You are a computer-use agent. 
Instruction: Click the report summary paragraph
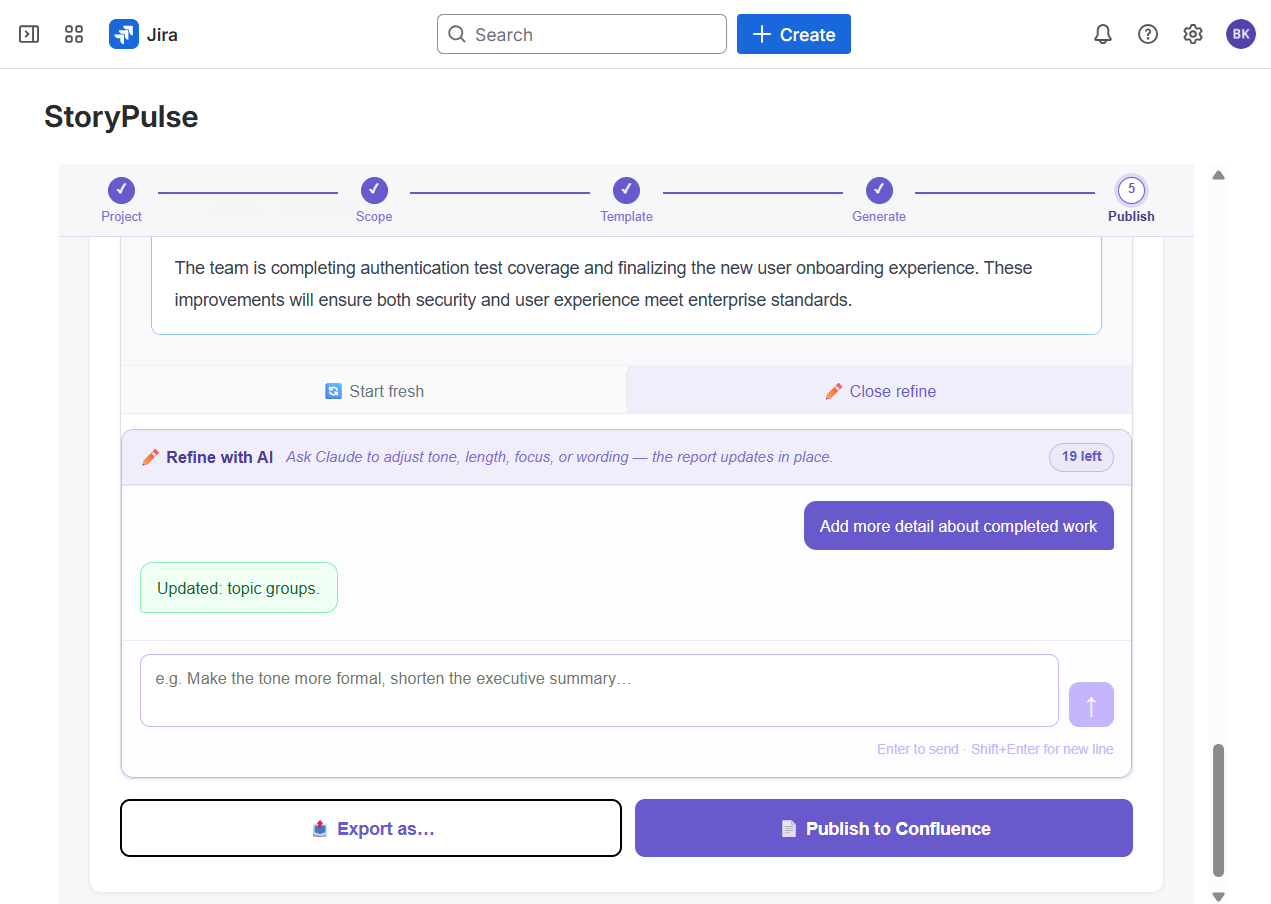pos(603,283)
